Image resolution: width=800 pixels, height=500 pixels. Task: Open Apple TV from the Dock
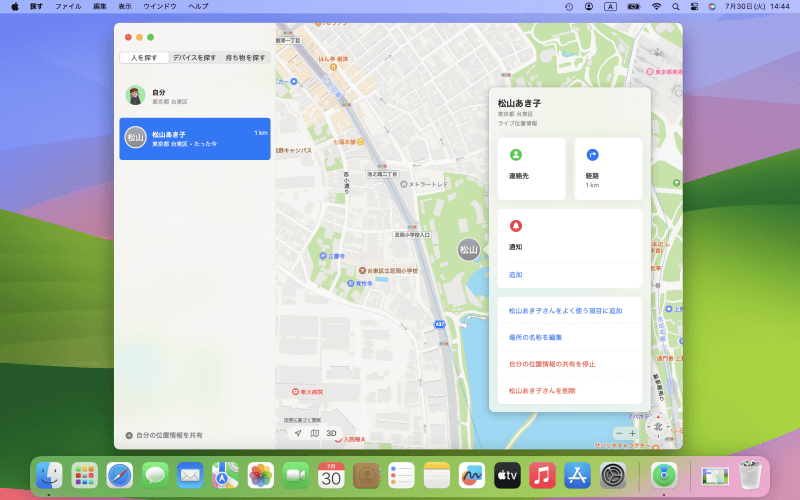[x=507, y=476]
